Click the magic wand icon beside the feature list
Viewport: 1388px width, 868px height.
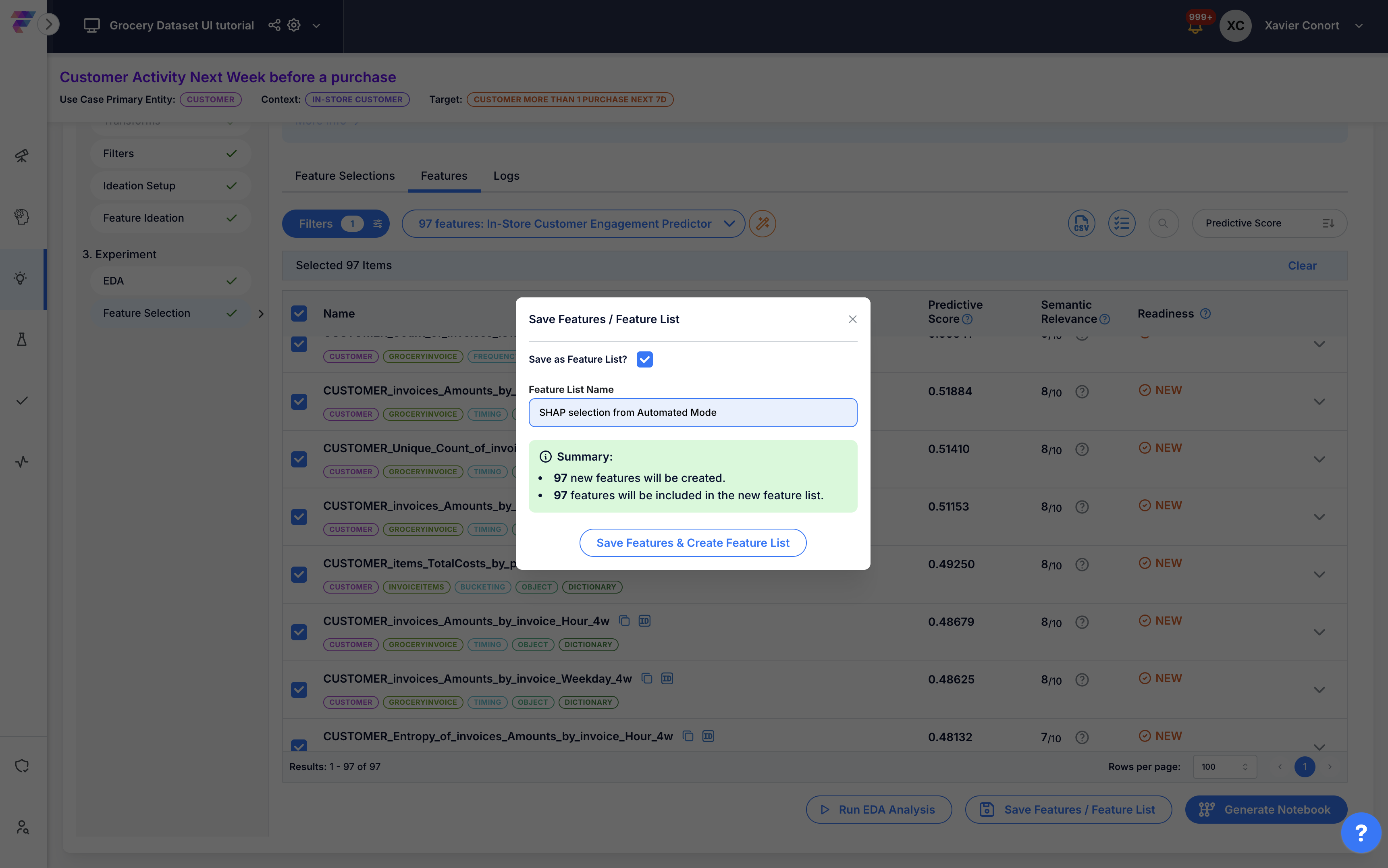[762, 223]
